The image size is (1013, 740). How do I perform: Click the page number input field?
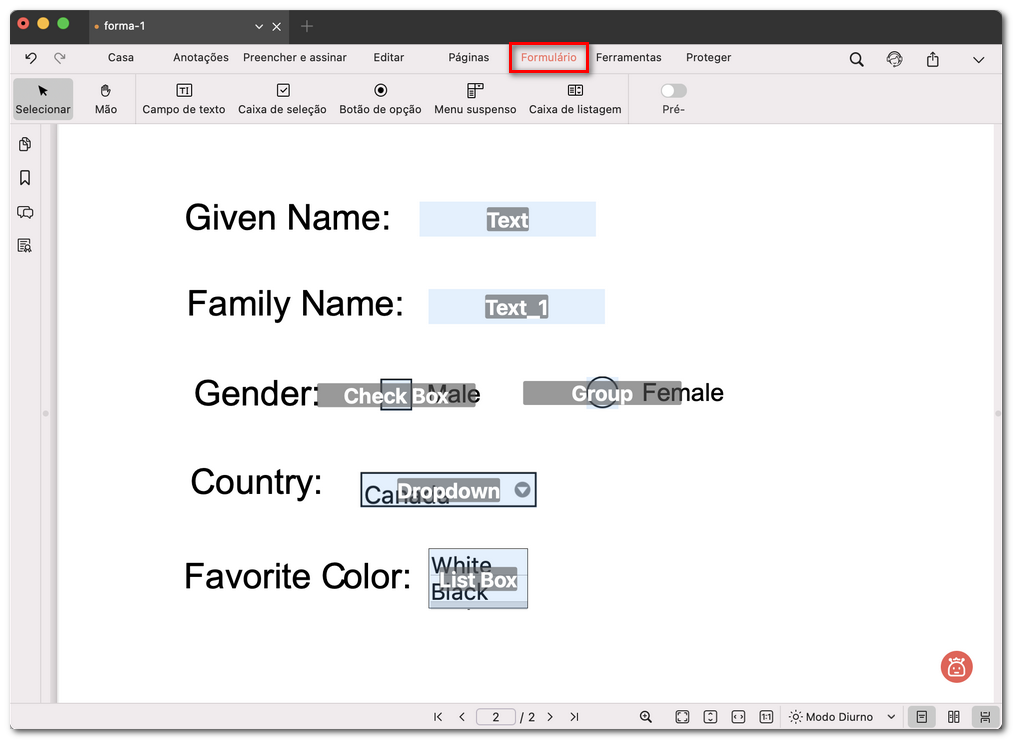point(496,716)
